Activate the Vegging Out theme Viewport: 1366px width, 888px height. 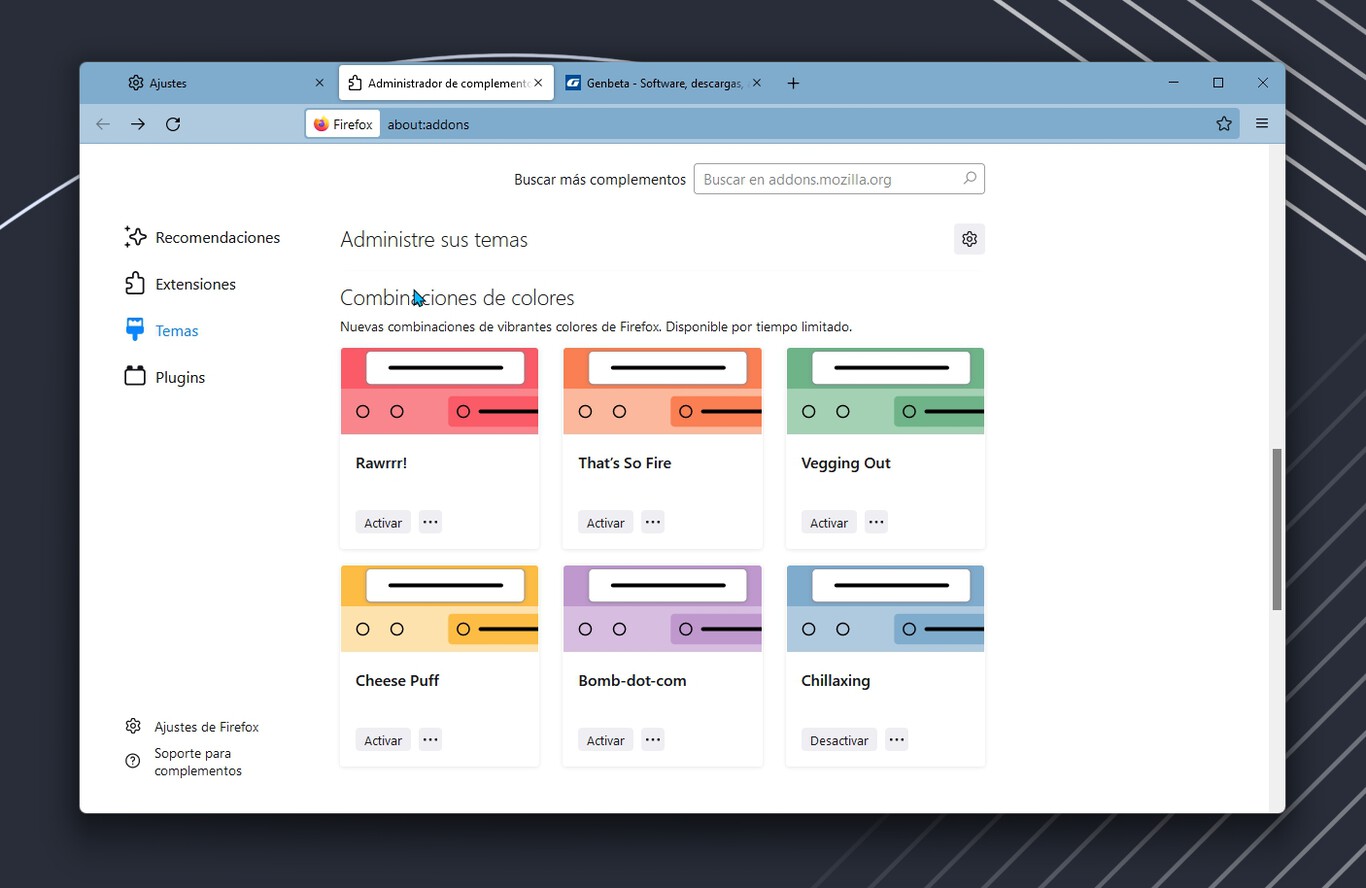[828, 521]
